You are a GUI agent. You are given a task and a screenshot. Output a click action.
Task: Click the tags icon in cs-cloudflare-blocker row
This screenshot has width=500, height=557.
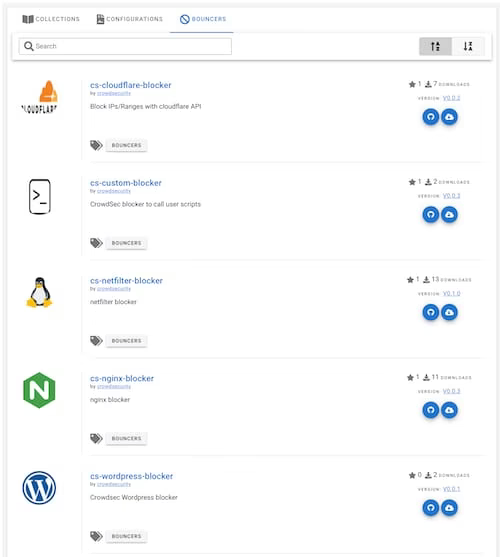96,145
